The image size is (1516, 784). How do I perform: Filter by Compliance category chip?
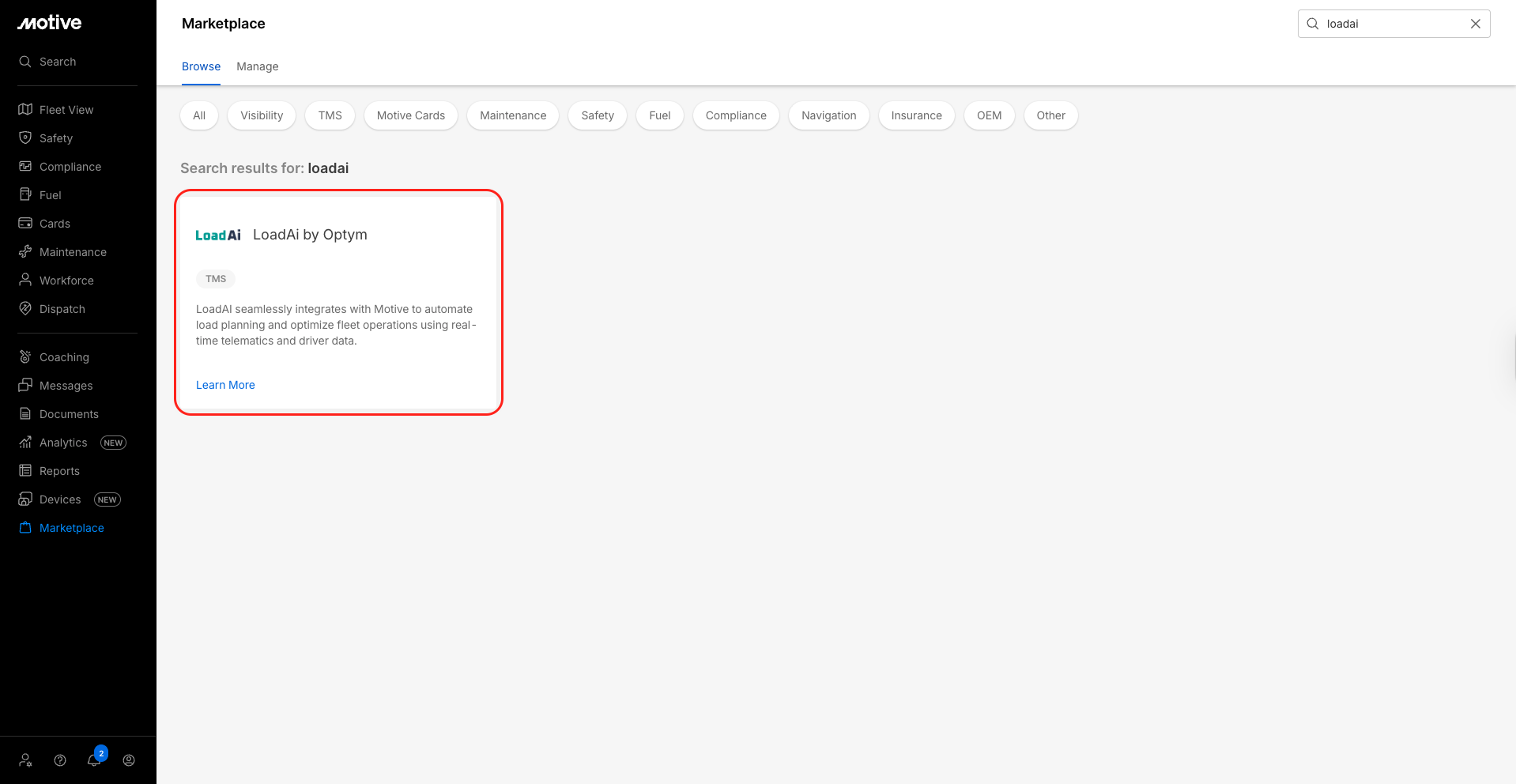click(736, 115)
